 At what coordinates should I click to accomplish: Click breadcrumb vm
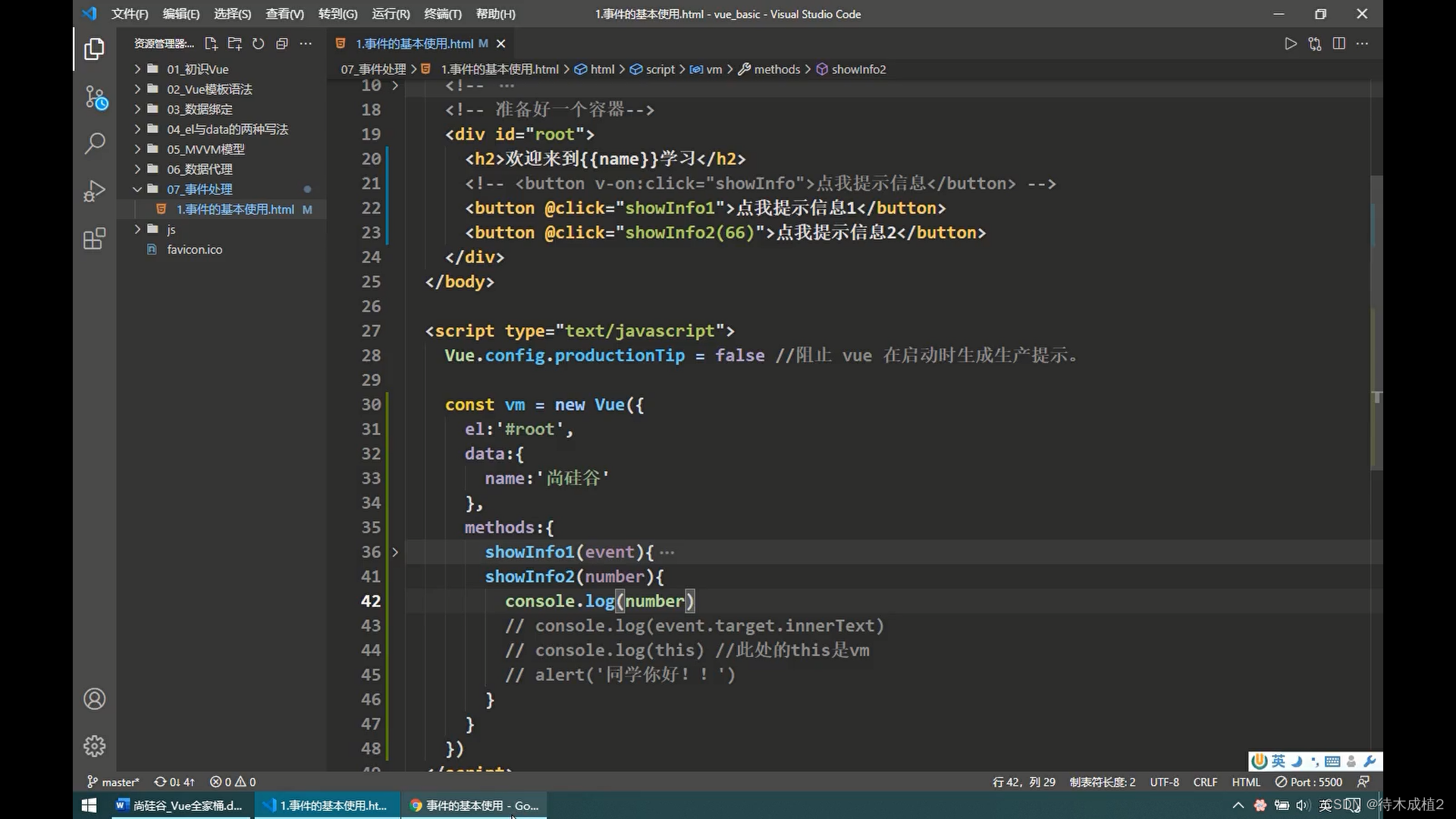706,69
